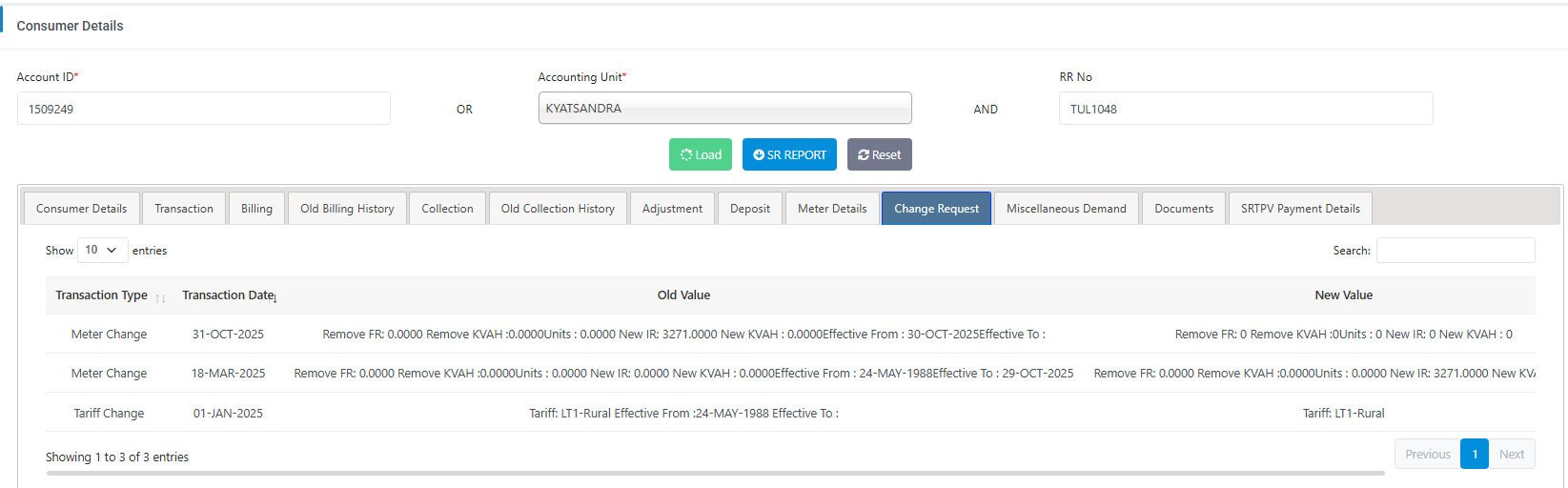Click the Reset button
Viewport: 1568px width, 488px height.
click(879, 154)
